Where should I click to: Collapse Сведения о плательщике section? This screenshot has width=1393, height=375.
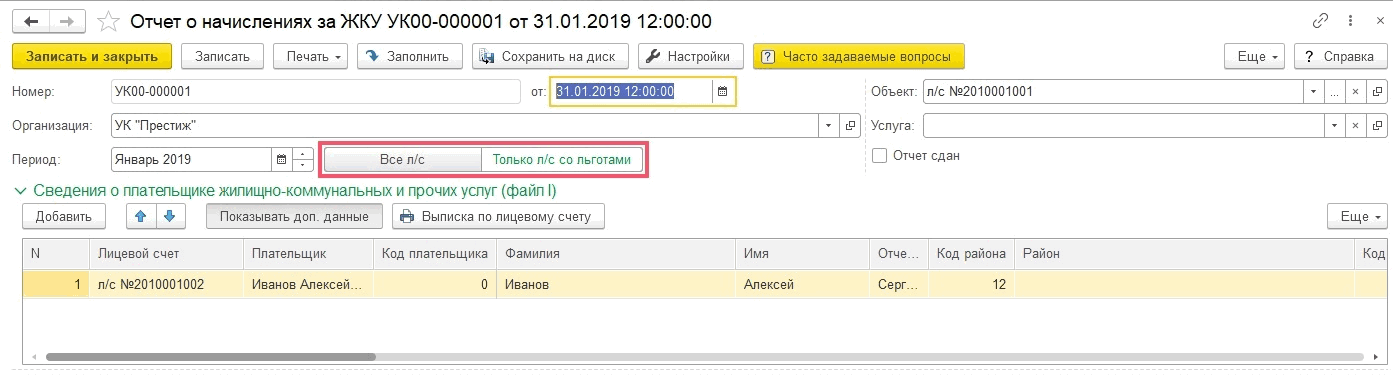click(20, 190)
